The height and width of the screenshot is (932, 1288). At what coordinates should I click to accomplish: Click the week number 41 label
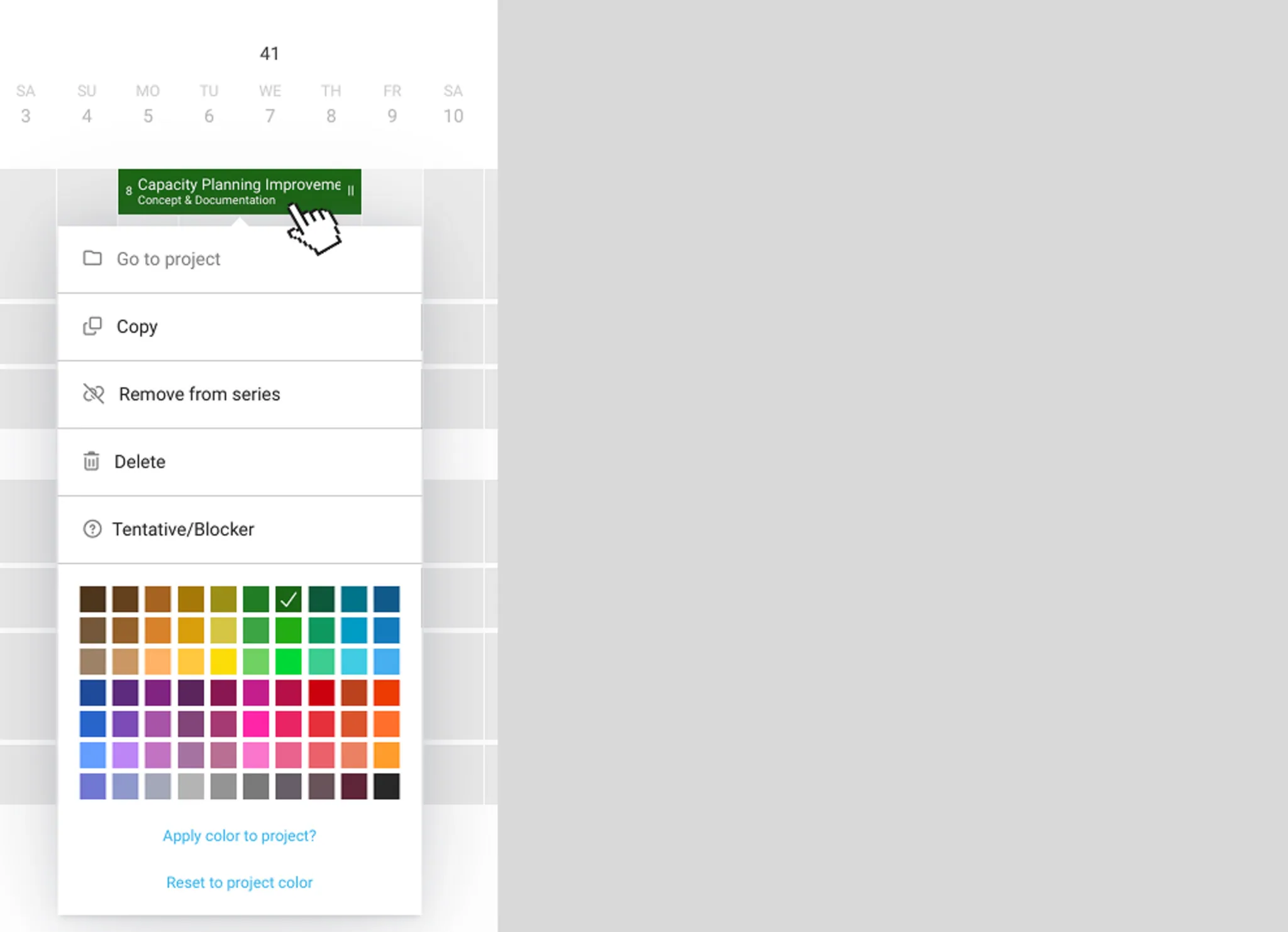pos(269,53)
